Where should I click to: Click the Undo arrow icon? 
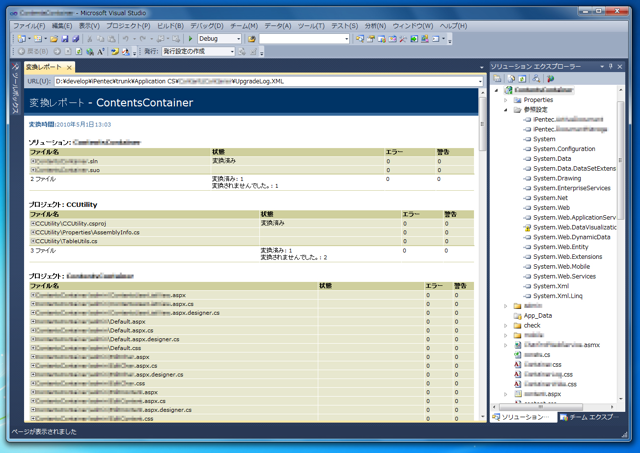(125, 39)
